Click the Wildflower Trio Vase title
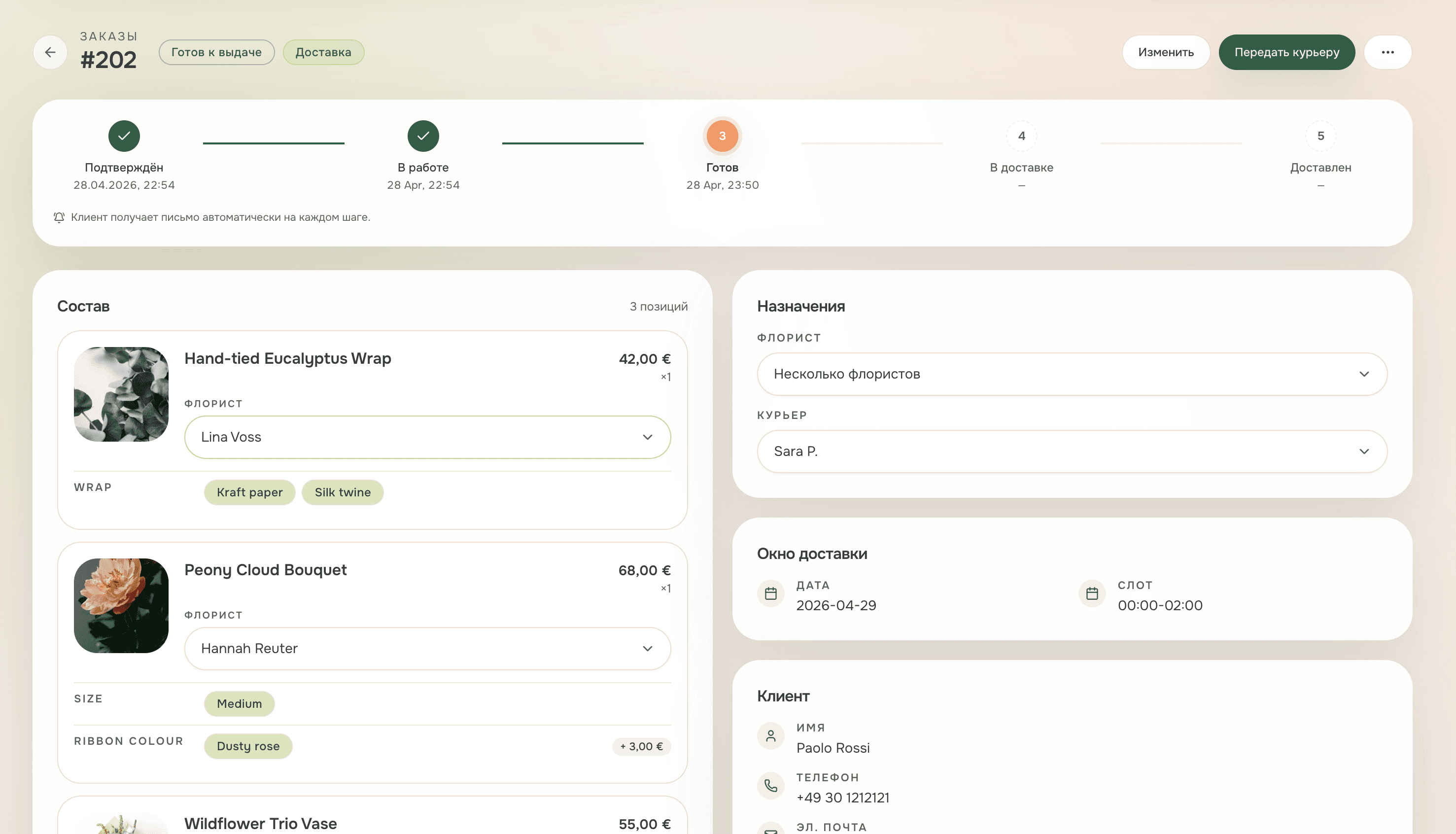Screen dimensions: 1456x834 pos(261,824)
